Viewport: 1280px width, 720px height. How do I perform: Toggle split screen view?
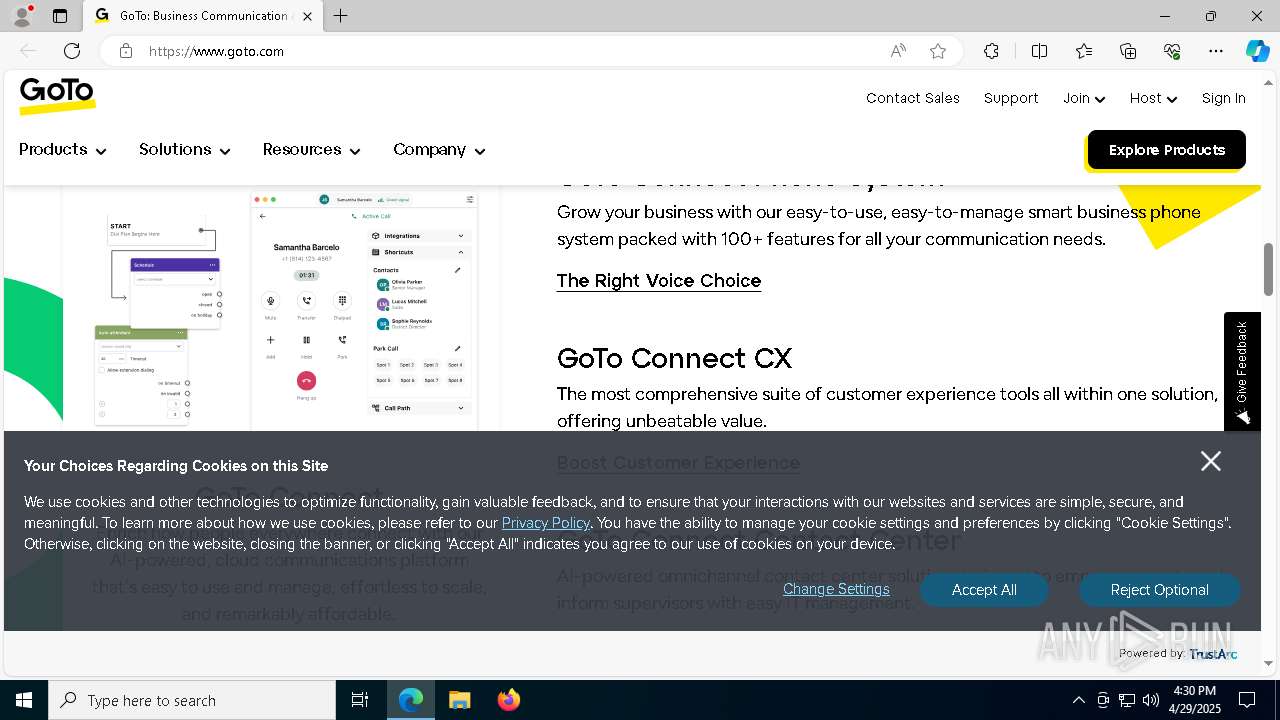[1039, 51]
